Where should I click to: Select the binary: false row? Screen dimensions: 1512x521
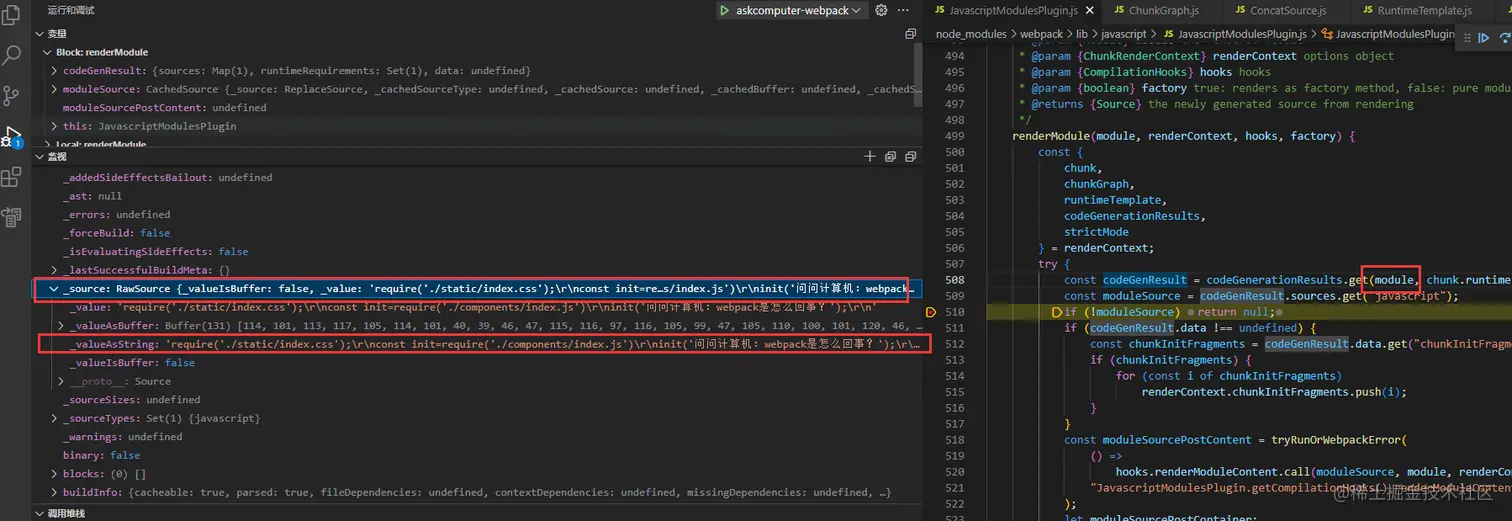(475, 455)
